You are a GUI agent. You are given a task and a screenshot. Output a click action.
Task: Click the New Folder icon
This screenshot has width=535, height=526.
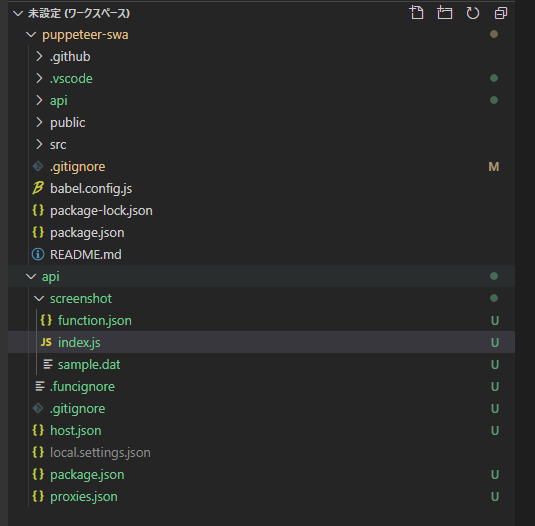click(x=445, y=13)
